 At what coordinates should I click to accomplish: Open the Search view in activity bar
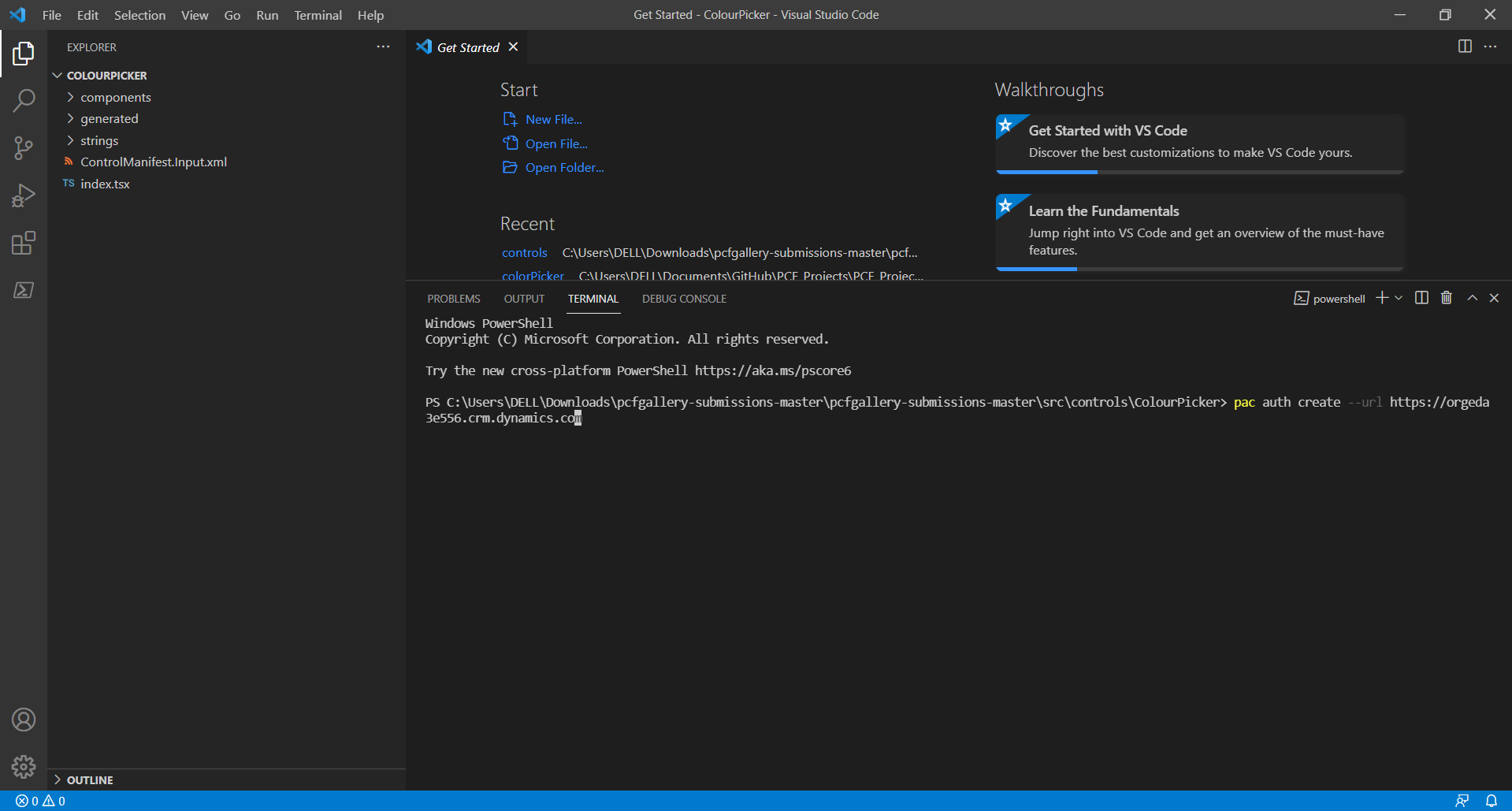pos(24,101)
